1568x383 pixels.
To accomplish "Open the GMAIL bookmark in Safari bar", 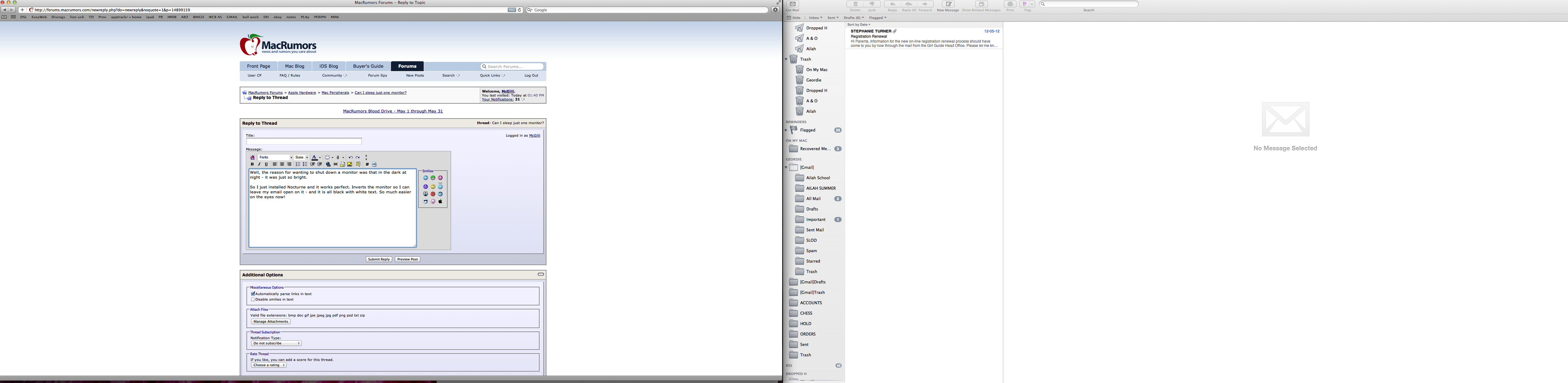I will pos(232,17).
